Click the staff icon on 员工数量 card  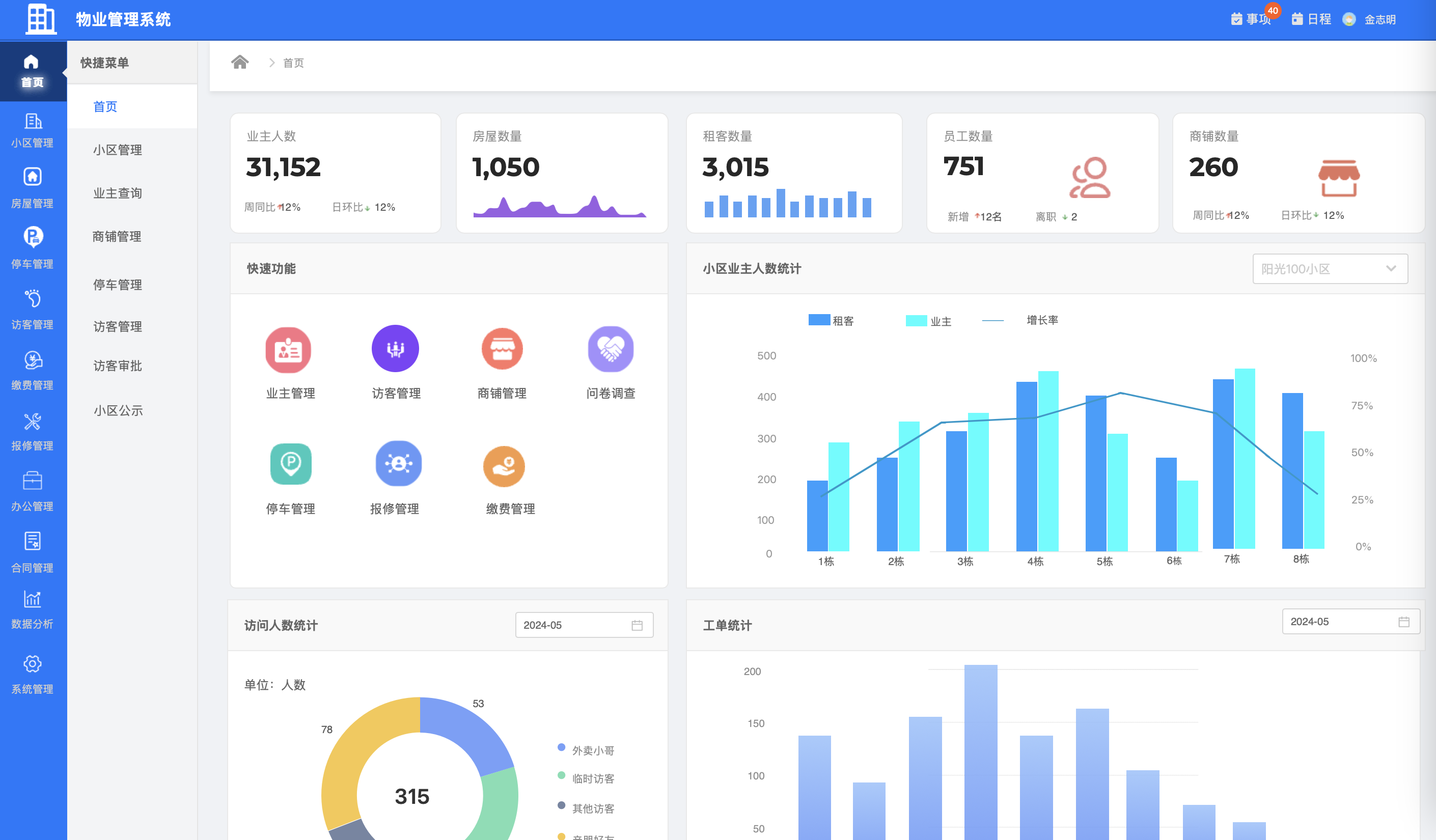pos(1090,178)
